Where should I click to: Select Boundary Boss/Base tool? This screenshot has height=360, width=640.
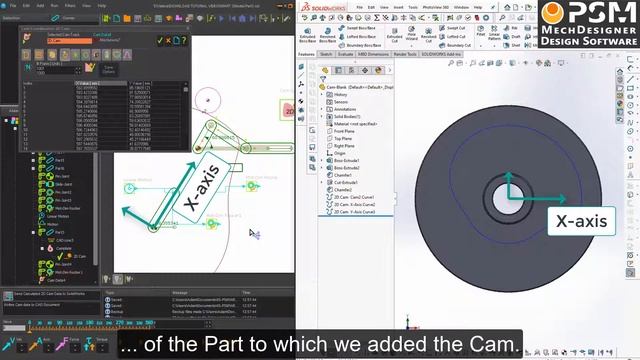click(x=360, y=45)
